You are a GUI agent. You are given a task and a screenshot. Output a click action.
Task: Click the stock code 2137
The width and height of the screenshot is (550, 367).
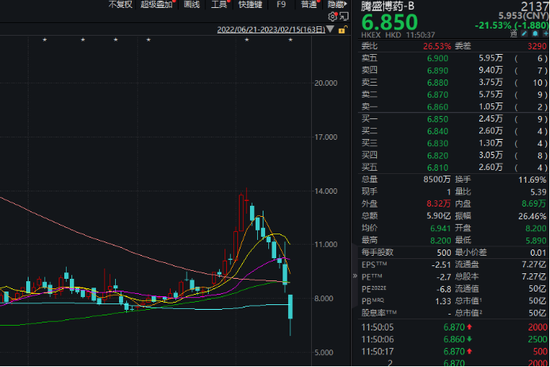pyautogui.click(x=535, y=6)
